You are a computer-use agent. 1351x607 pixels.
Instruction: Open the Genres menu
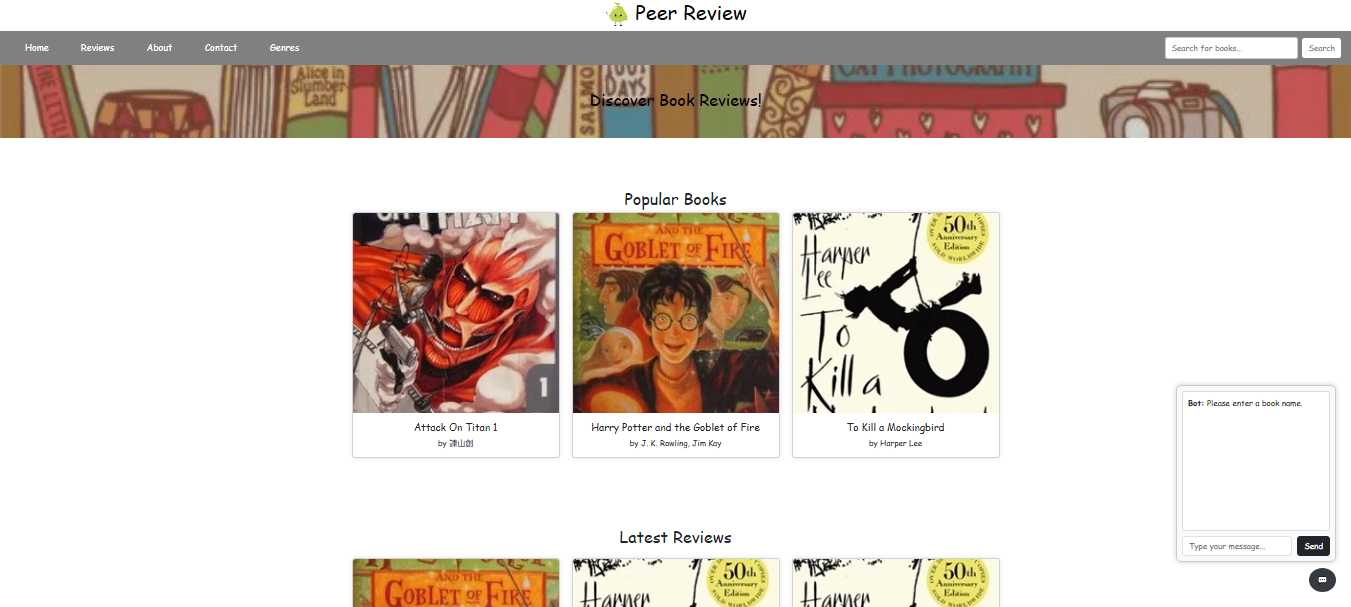(284, 48)
